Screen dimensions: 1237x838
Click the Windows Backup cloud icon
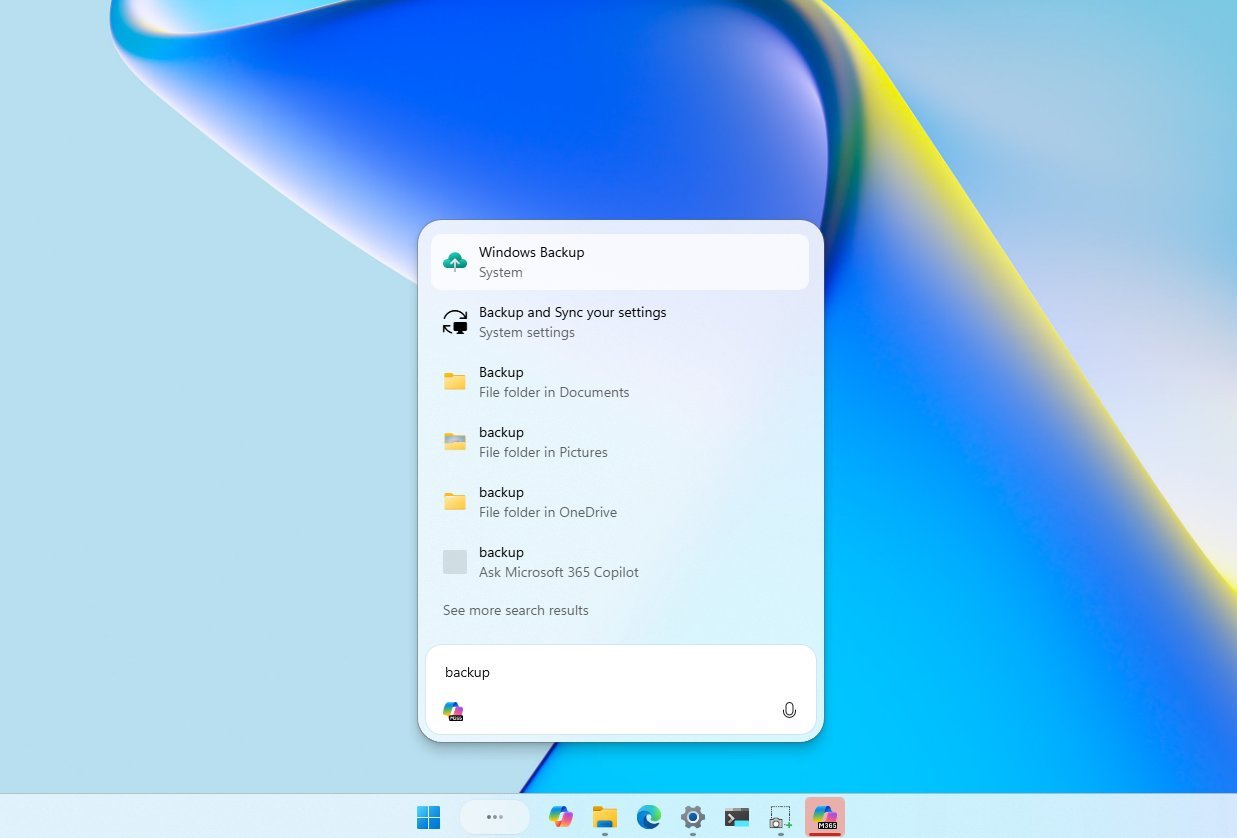(x=455, y=261)
